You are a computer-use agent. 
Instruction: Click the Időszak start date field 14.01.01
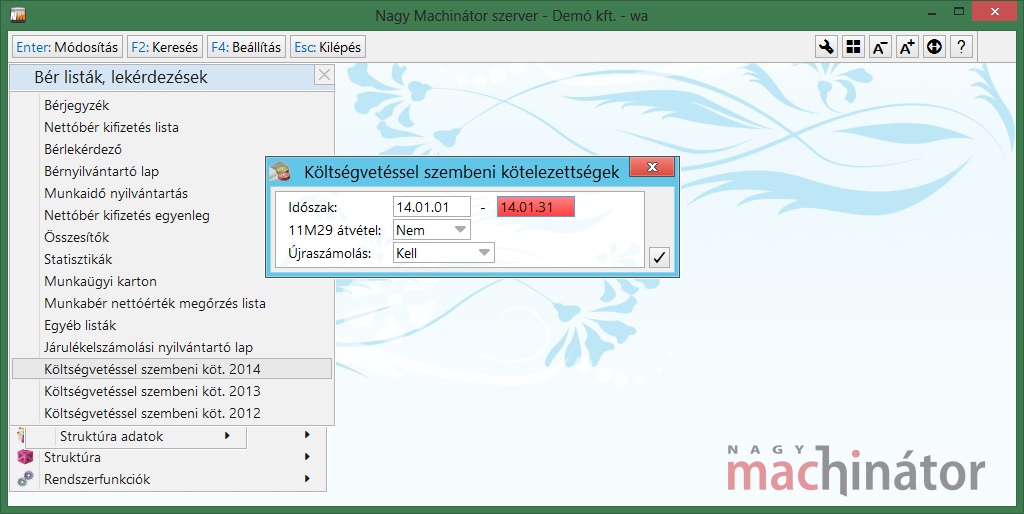pyautogui.click(x=432, y=207)
